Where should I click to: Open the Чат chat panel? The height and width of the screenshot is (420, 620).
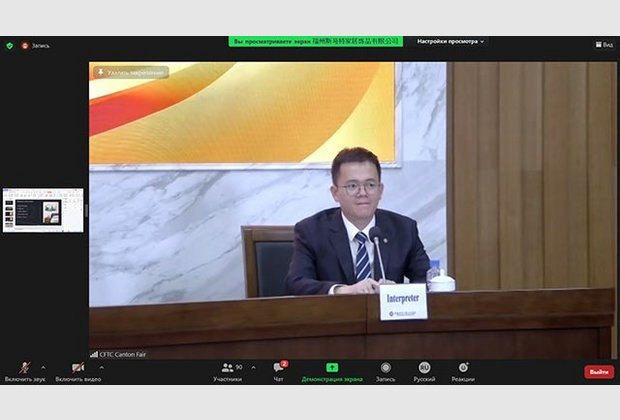point(280,371)
